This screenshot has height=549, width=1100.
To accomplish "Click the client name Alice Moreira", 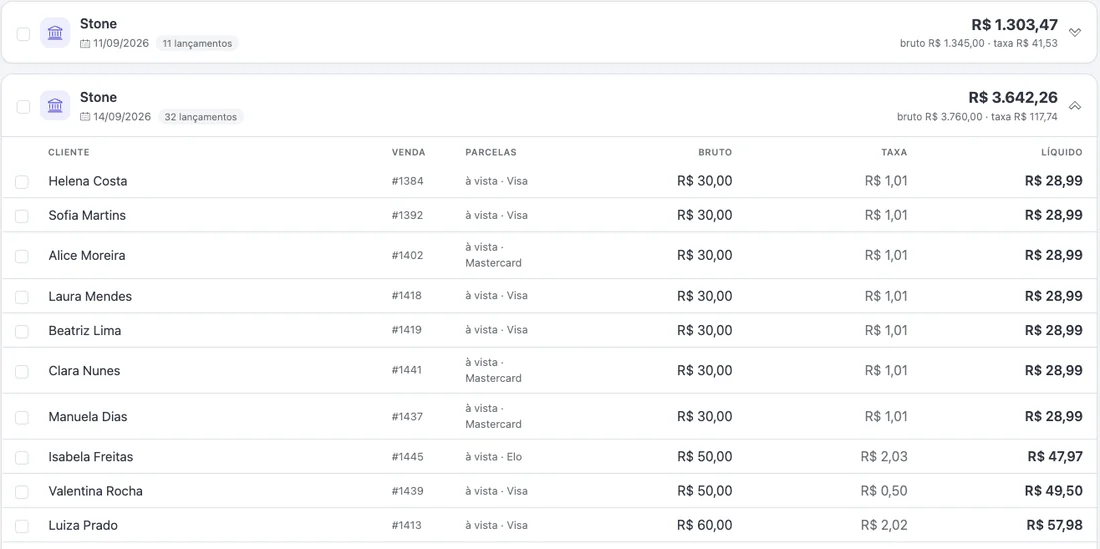I will click(87, 255).
